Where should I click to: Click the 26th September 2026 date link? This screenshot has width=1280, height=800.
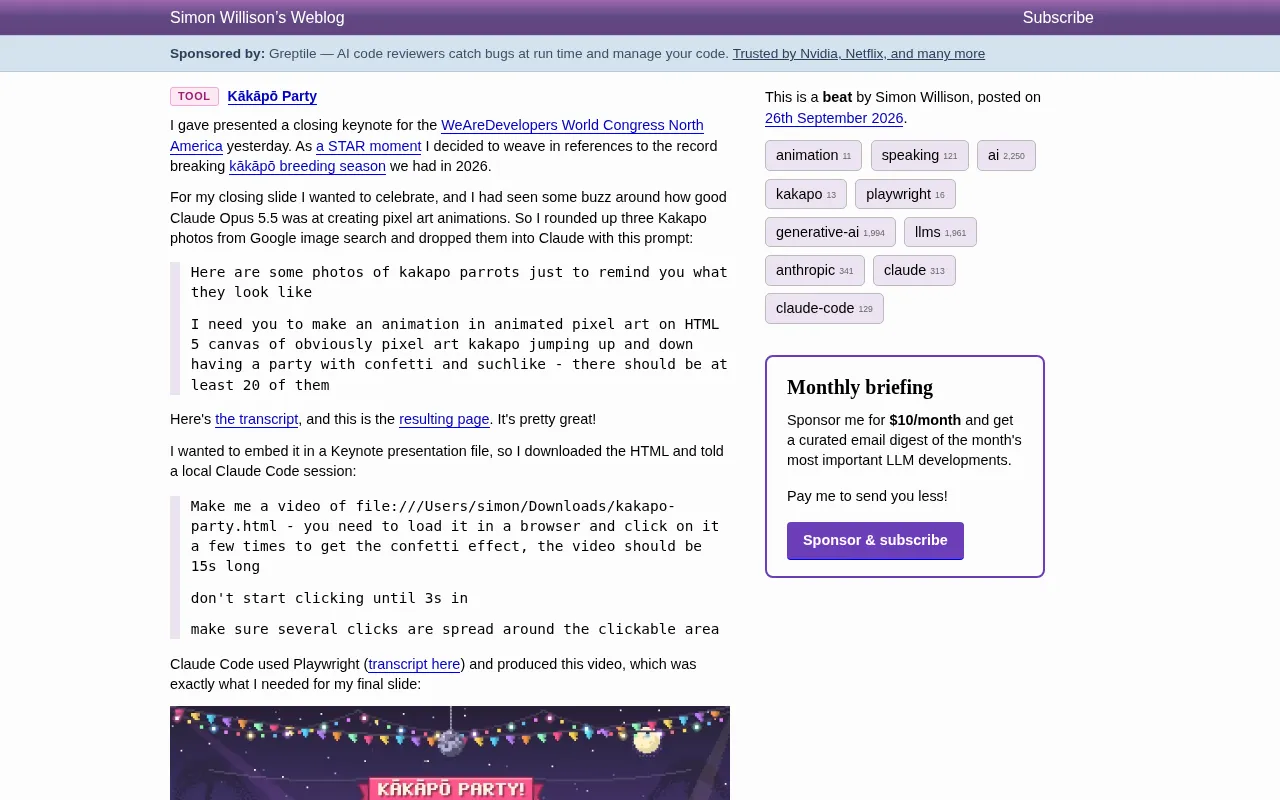(x=834, y=118)
